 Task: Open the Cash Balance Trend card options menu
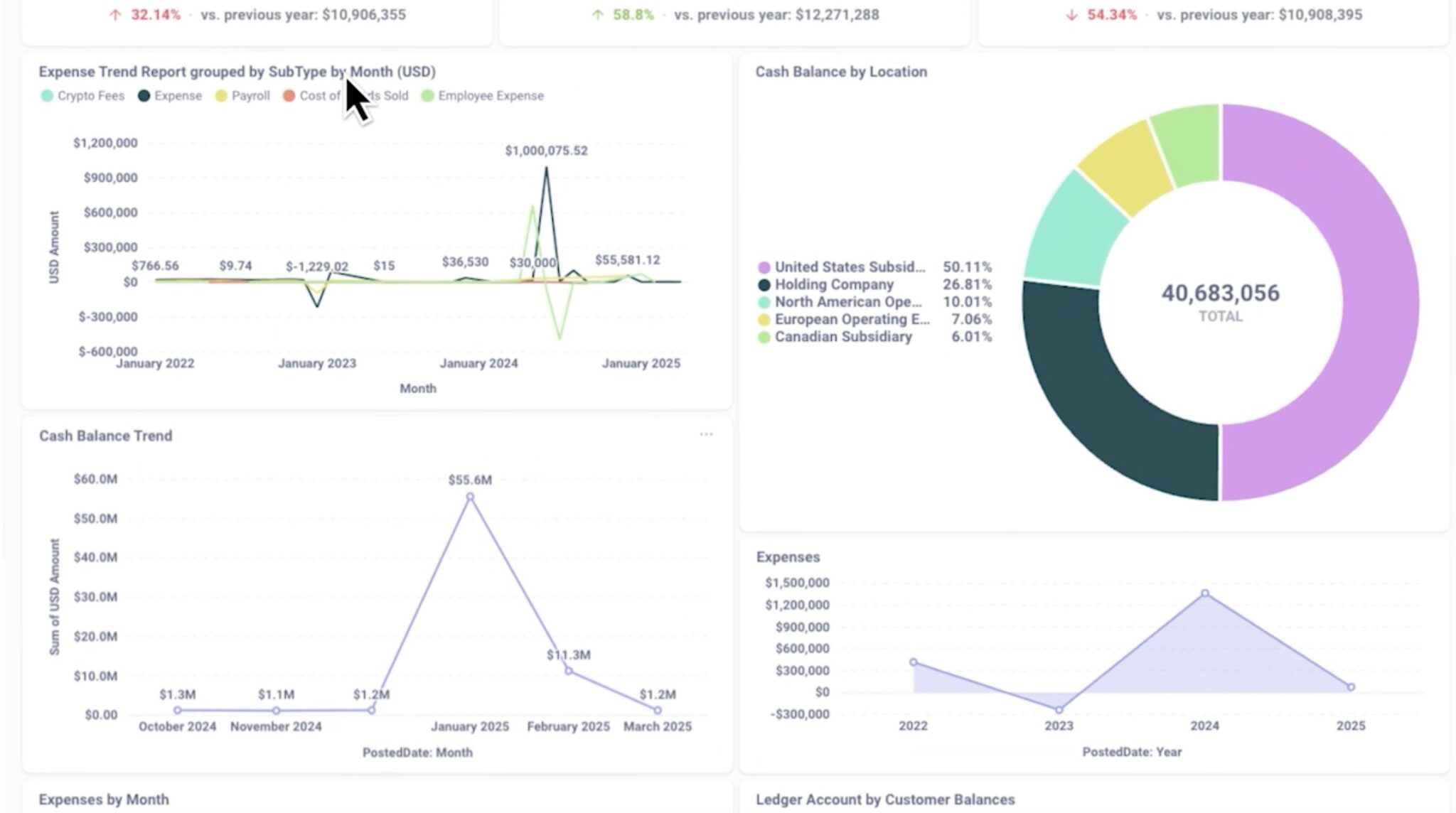707,434
